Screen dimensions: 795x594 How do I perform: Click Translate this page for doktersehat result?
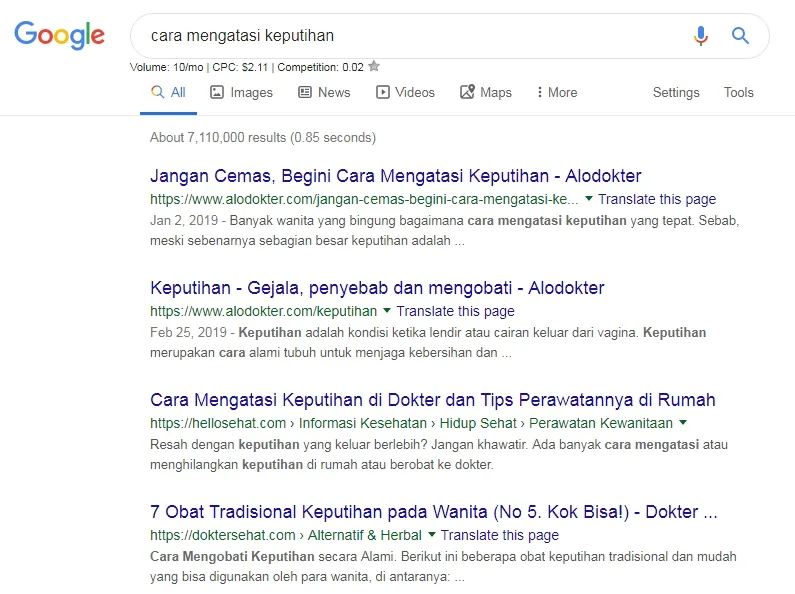click(499, 535)
